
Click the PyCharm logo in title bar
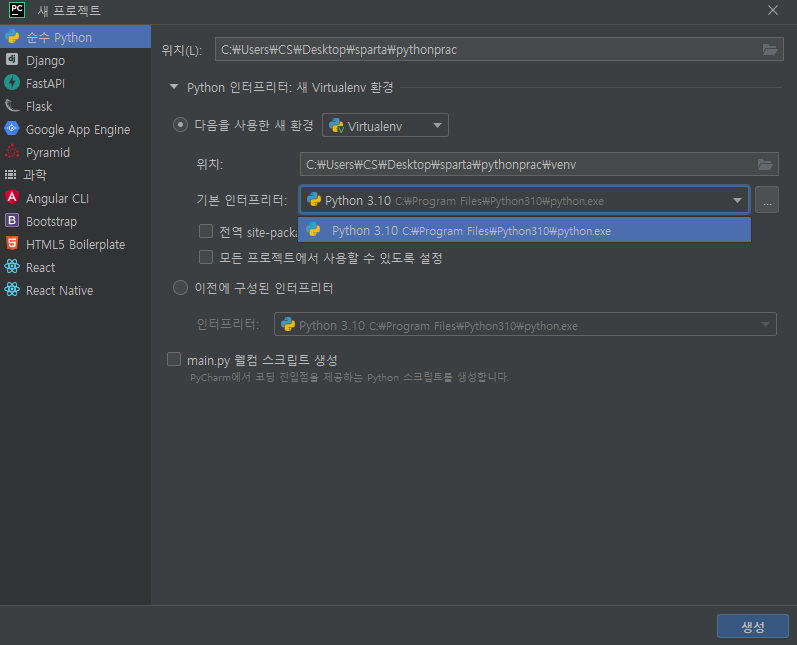coord(17,10)
